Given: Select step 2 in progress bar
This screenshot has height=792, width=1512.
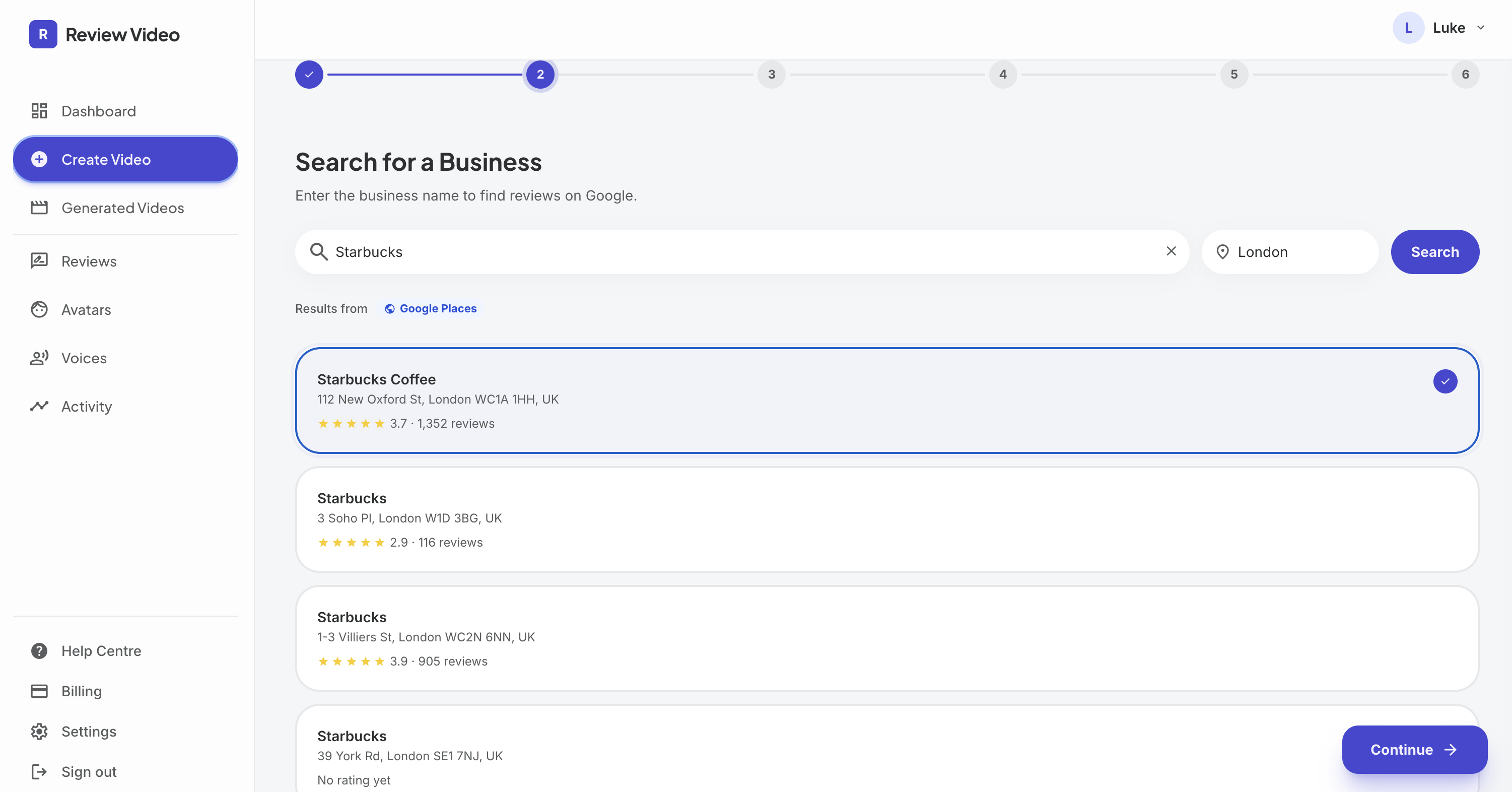Looking at the screenshot, I should click(x=540, y=75).
